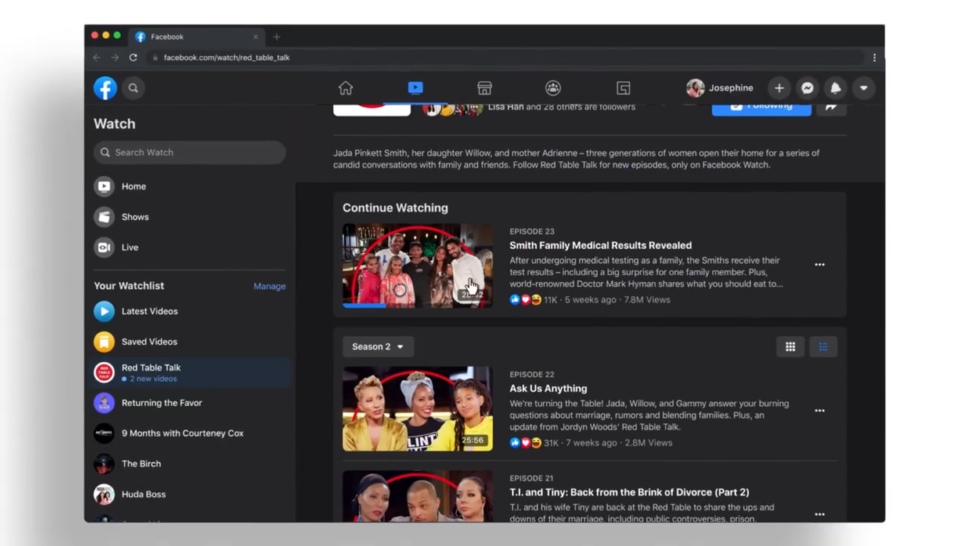The height and width of the screenshot is (546, 963).
Task: Open Ask Us Anything episode title
Action: [x=548, y=388]
